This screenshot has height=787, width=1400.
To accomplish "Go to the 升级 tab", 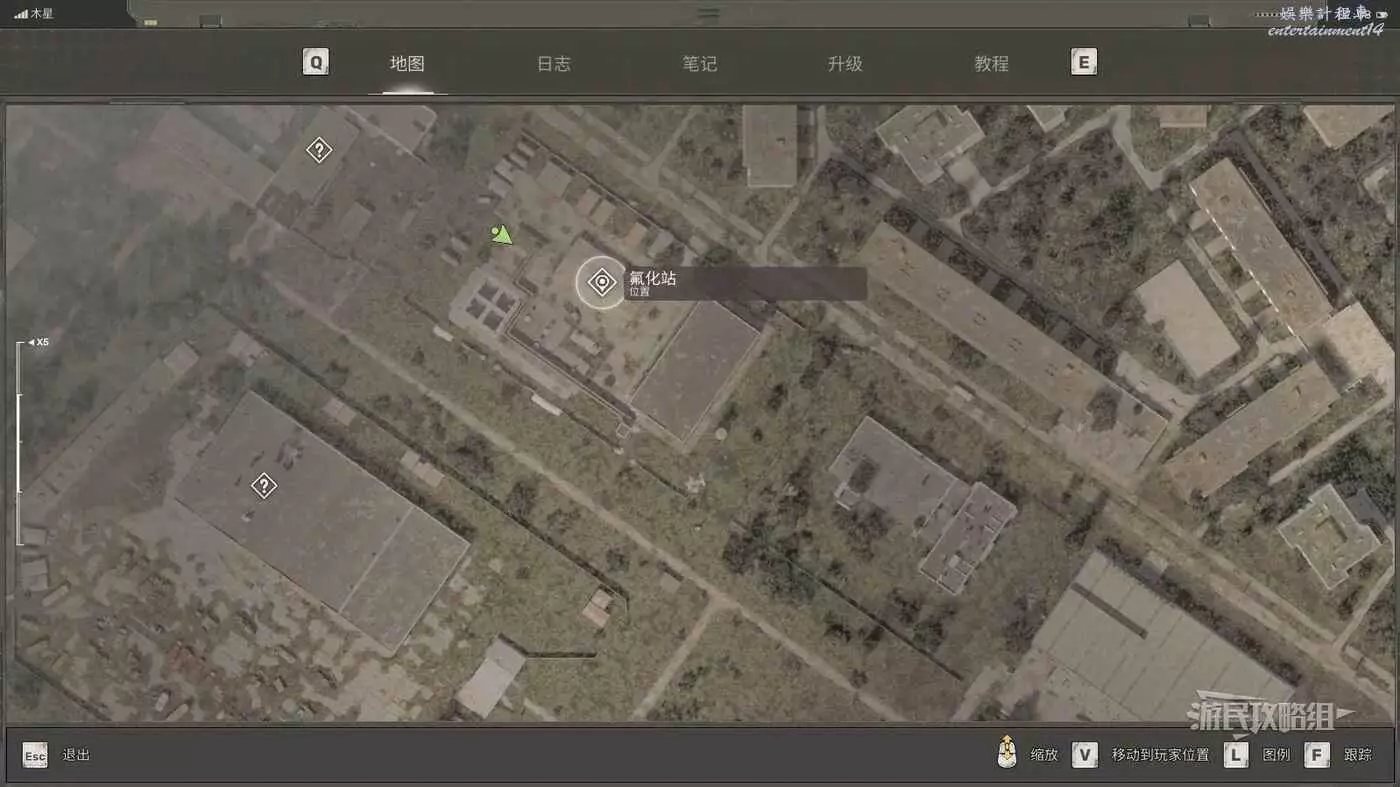I will tap(845, 64).
